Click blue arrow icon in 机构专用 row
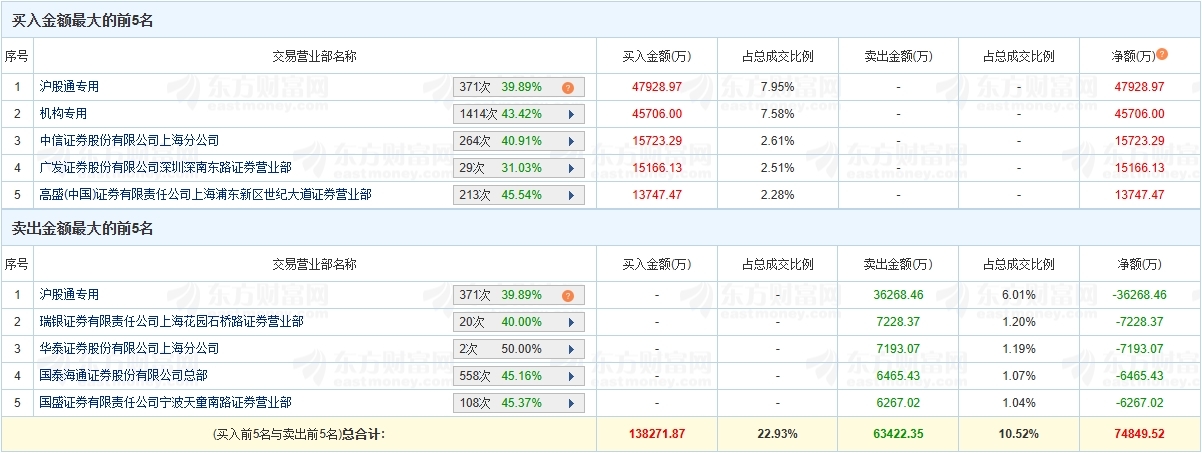The width and height of the screenshot is (1202, 453). click(x=571, y=114)
